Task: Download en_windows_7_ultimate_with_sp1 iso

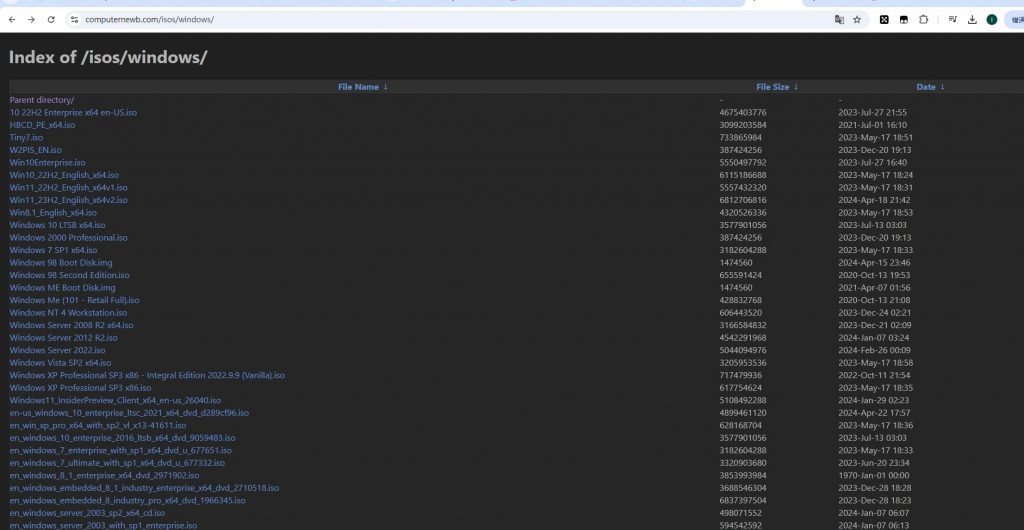Action: pyautogui.click(x=117, y=463)
